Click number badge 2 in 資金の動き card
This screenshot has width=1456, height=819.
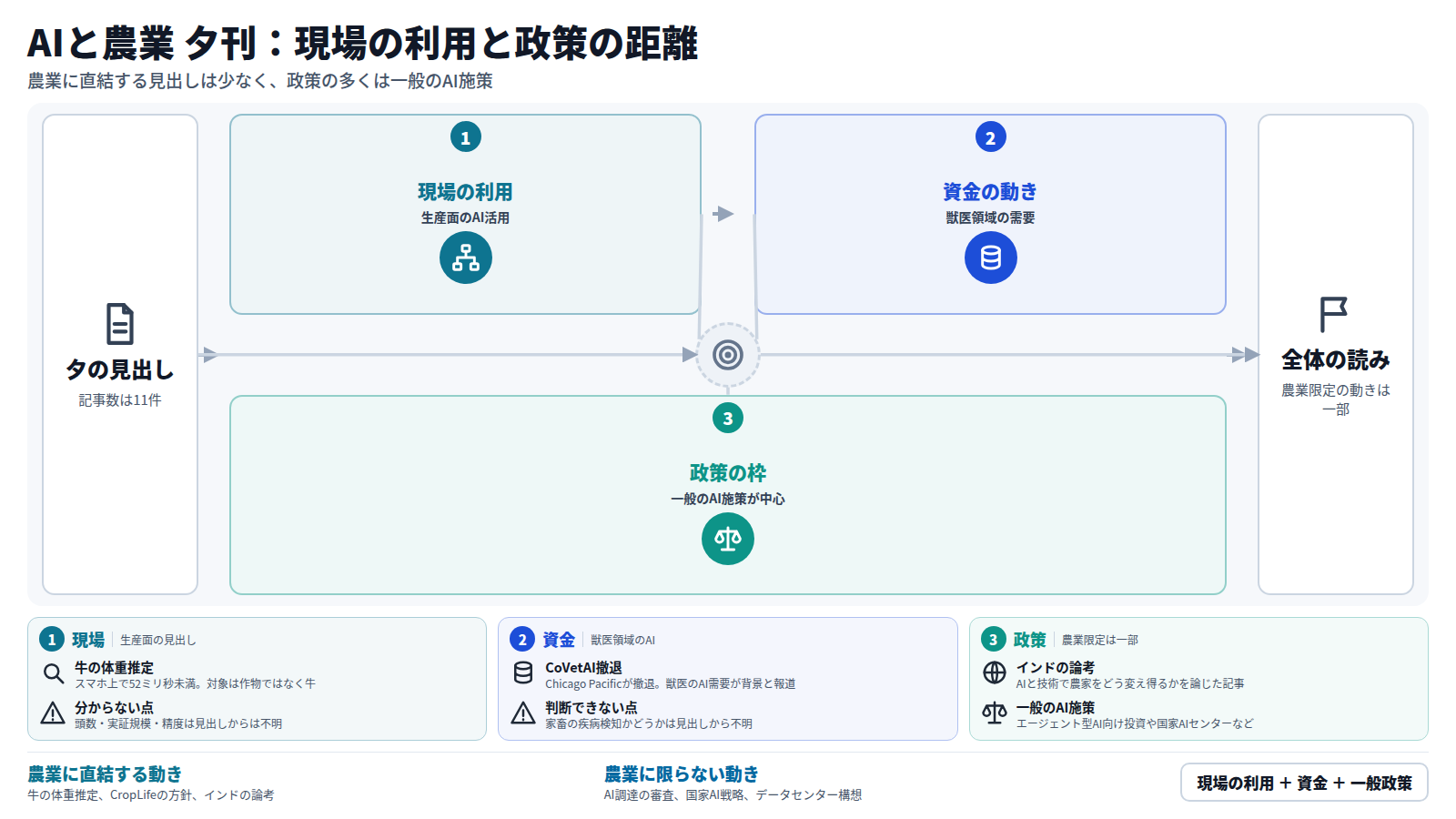pos(991,137)
